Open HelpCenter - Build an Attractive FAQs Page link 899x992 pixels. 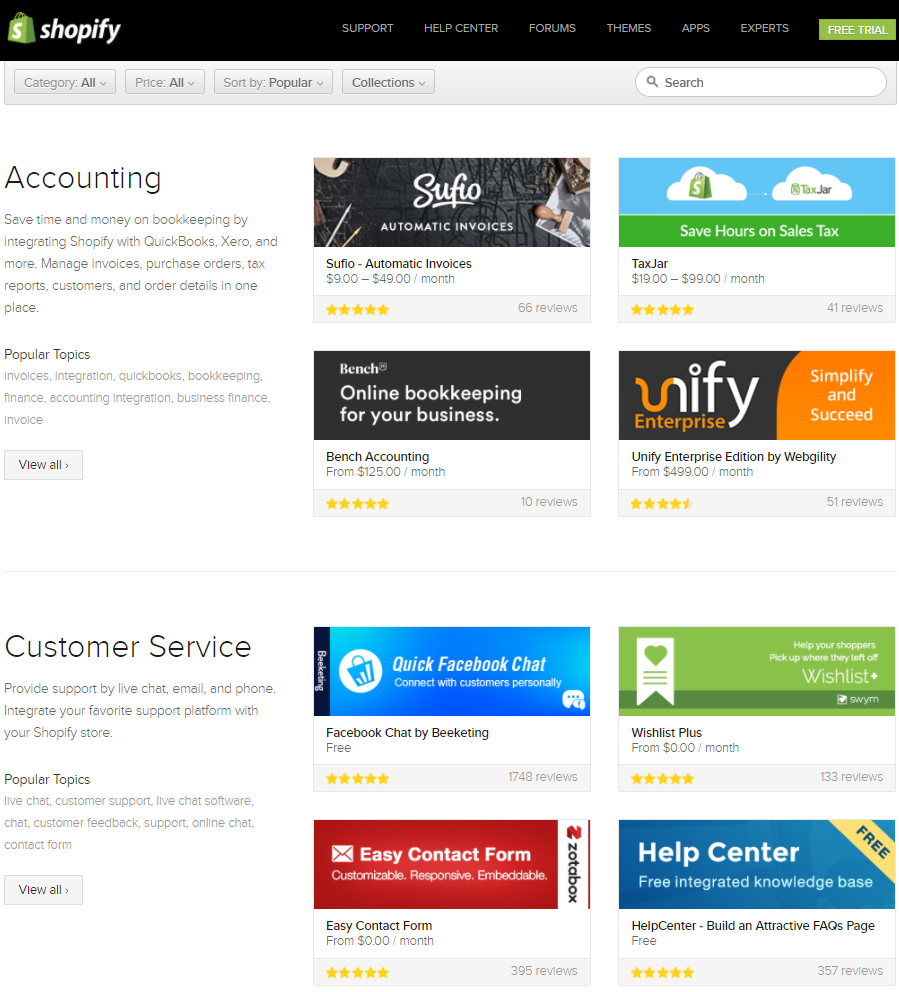[753, 926]
